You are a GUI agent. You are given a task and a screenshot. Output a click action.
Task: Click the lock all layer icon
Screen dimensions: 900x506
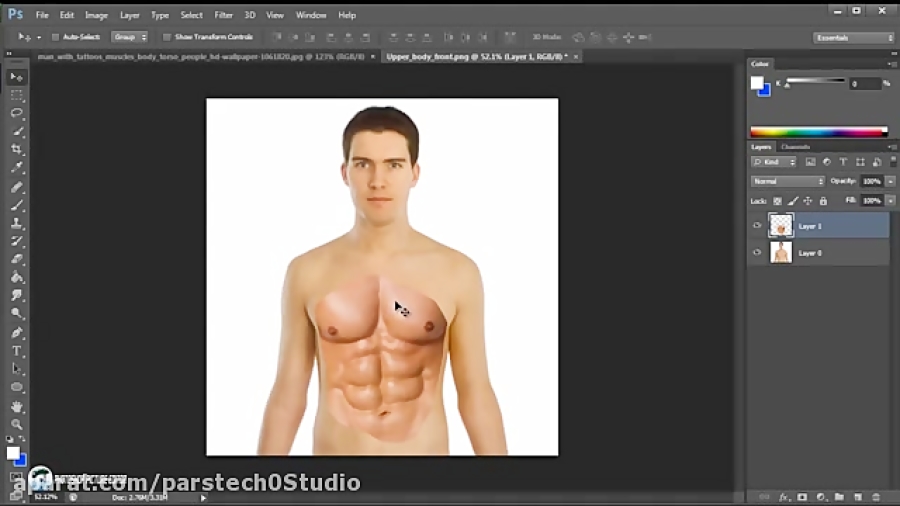822,201
